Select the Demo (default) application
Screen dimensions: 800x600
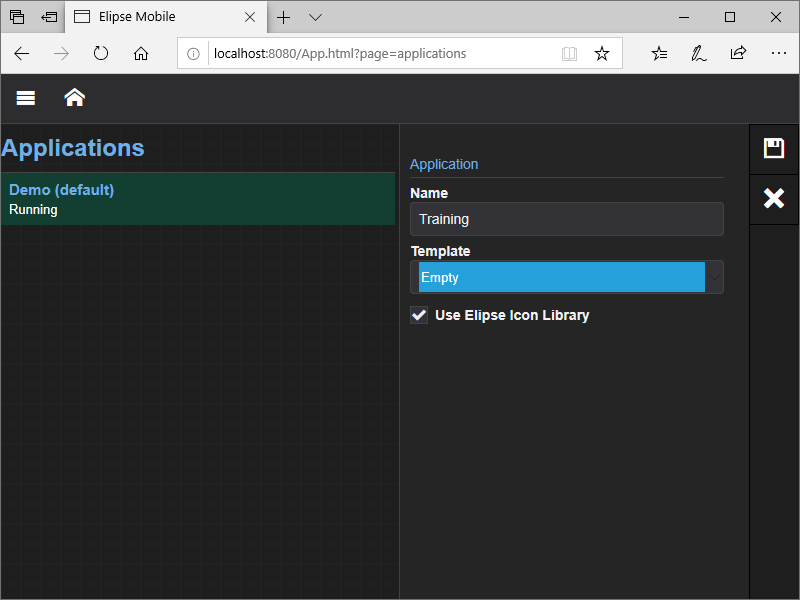pyautogui.click(x=198, y=199)
